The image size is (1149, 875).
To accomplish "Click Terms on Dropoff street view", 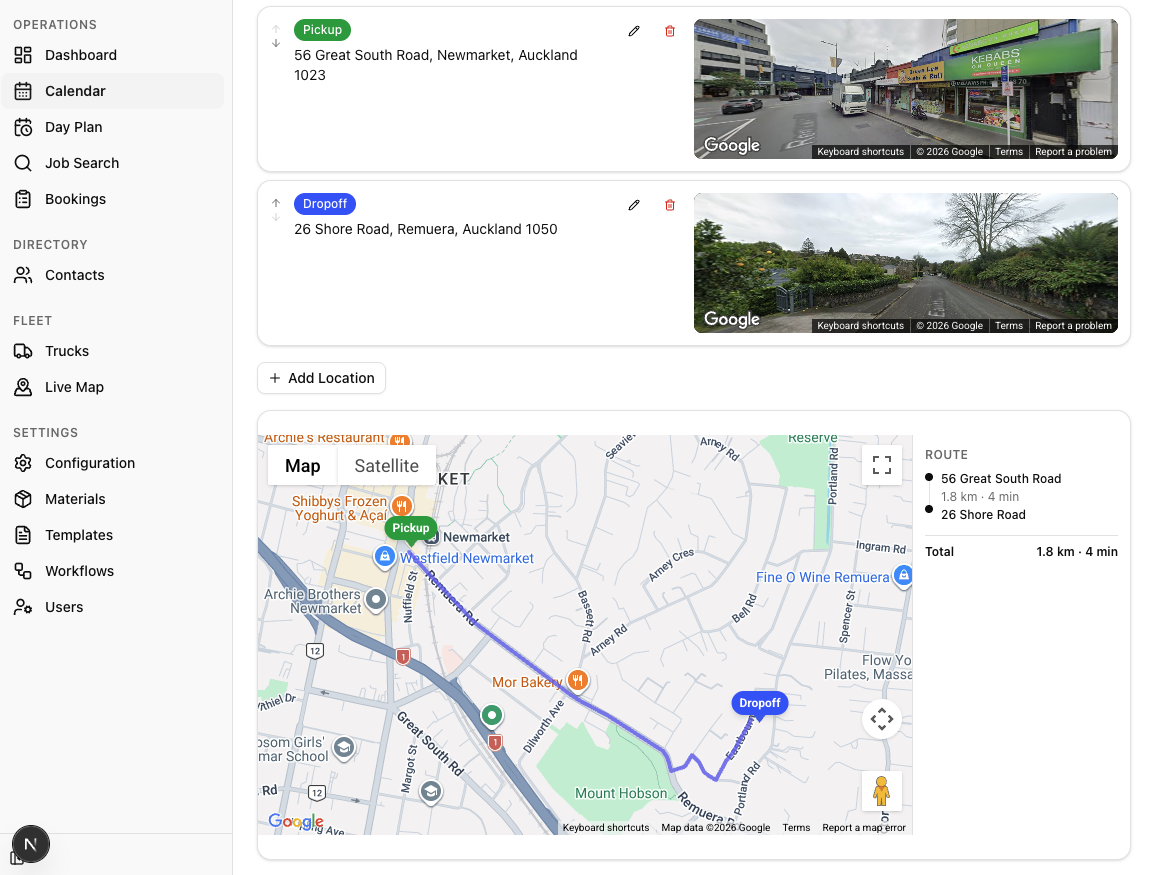I will (x=1008, y=325).
